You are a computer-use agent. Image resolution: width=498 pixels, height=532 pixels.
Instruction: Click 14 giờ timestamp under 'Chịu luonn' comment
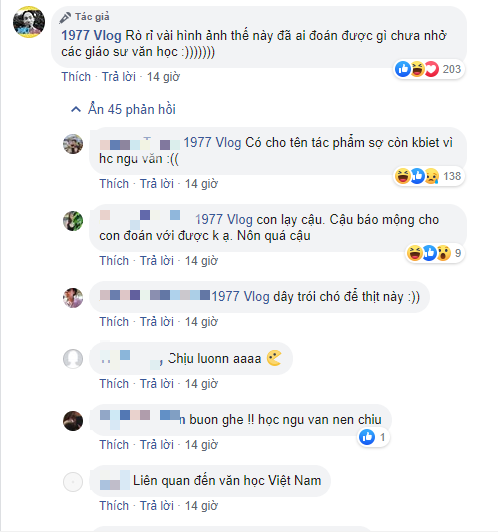point(201,384)
